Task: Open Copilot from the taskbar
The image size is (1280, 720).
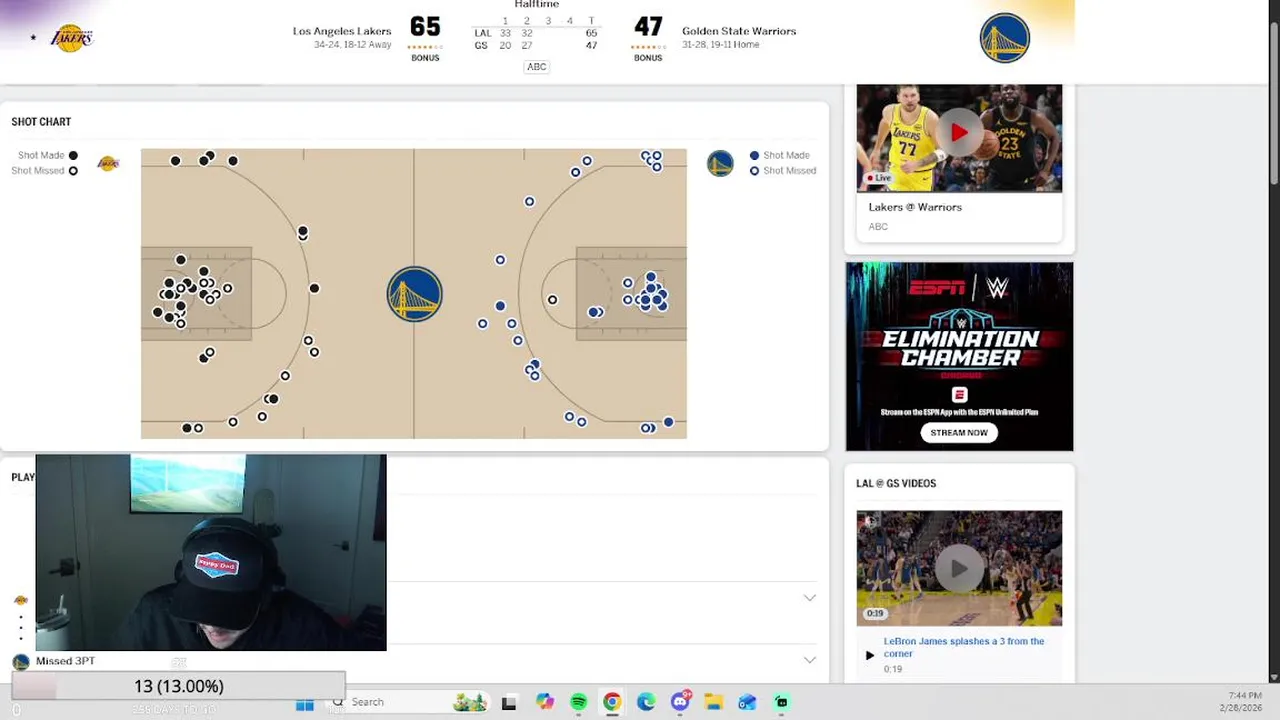Action: (x=544, y=703)
